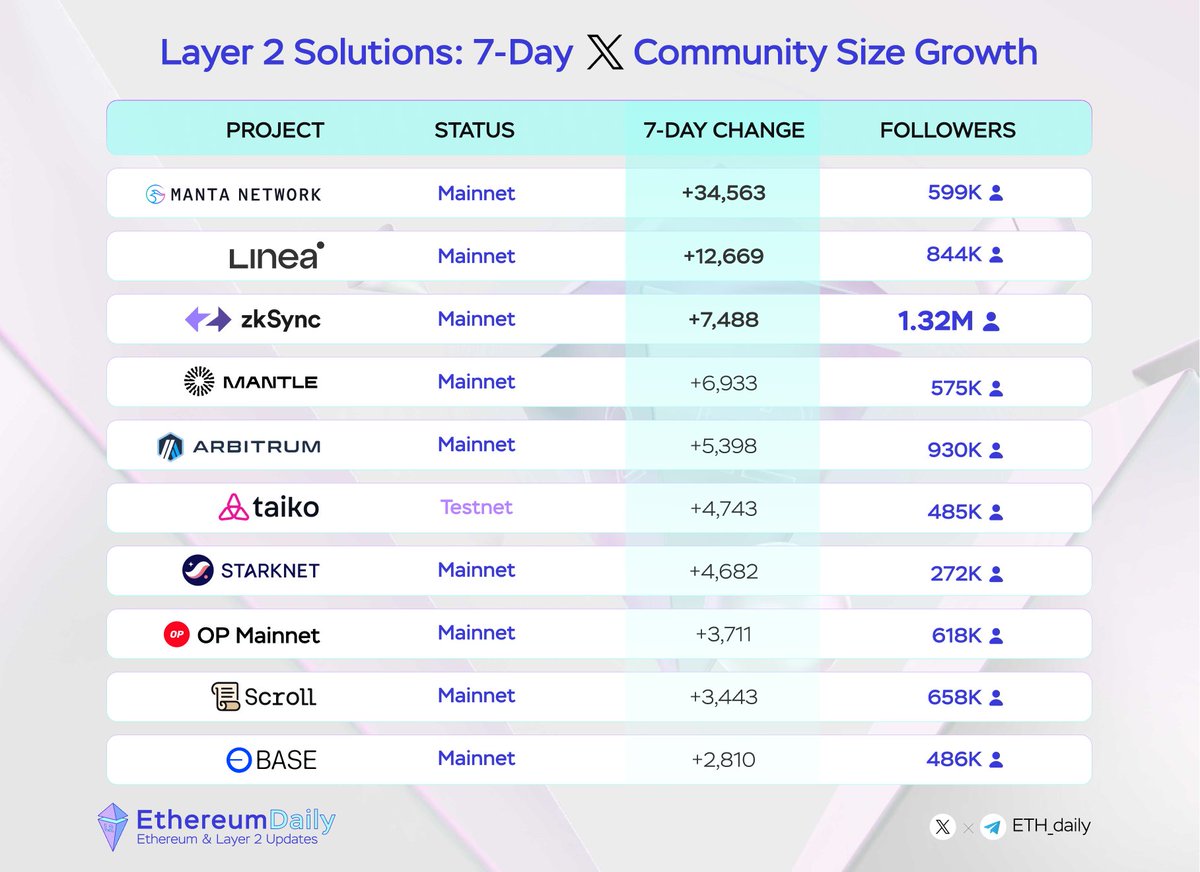
Task: Click the PROJECT column header
Action: click(x=275, y=130)
